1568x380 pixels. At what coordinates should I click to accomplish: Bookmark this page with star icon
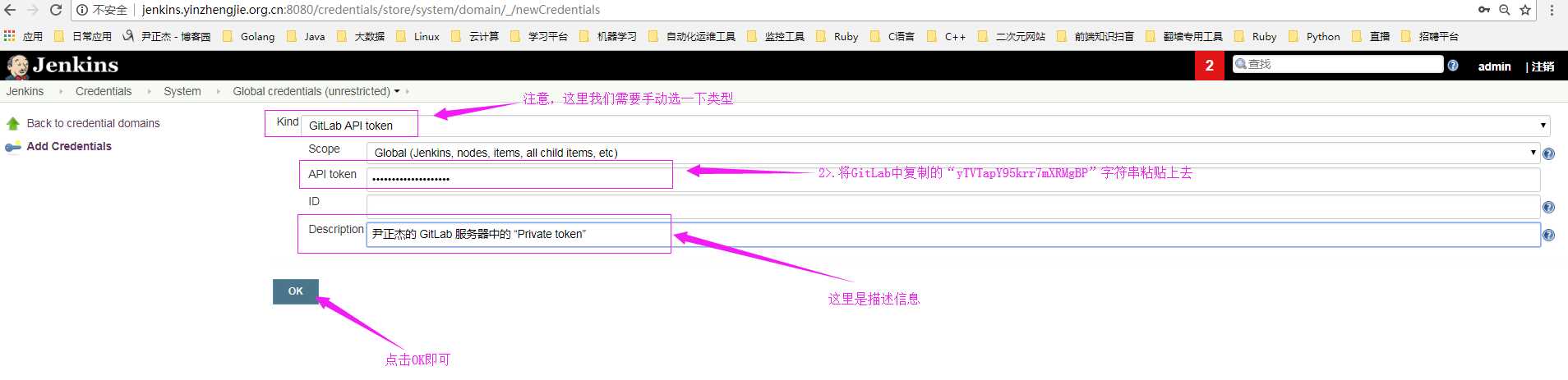[x=1525, y=10]
